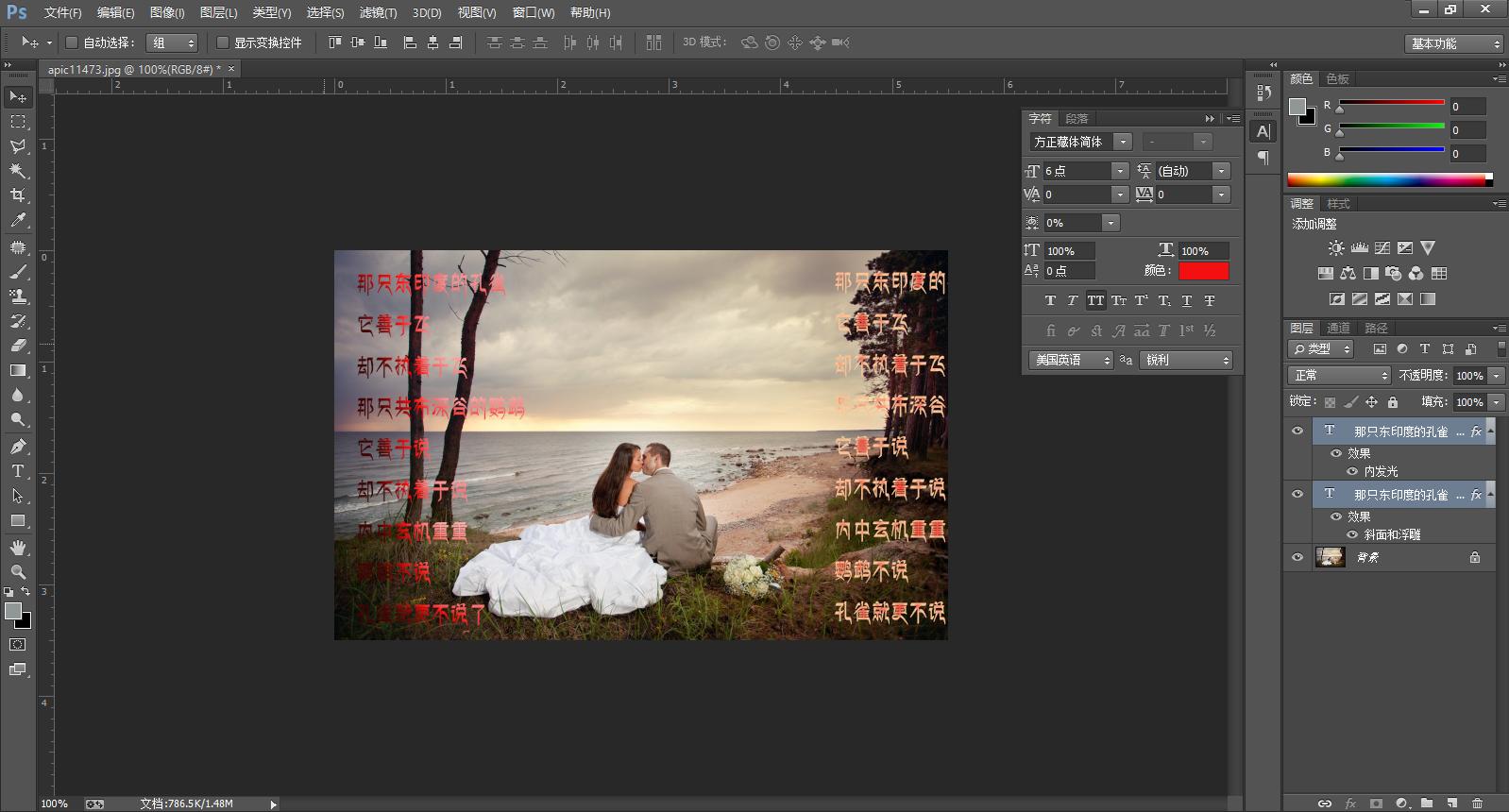Open the 基本功能 workspace dropdown

[x=1453, y=43]
